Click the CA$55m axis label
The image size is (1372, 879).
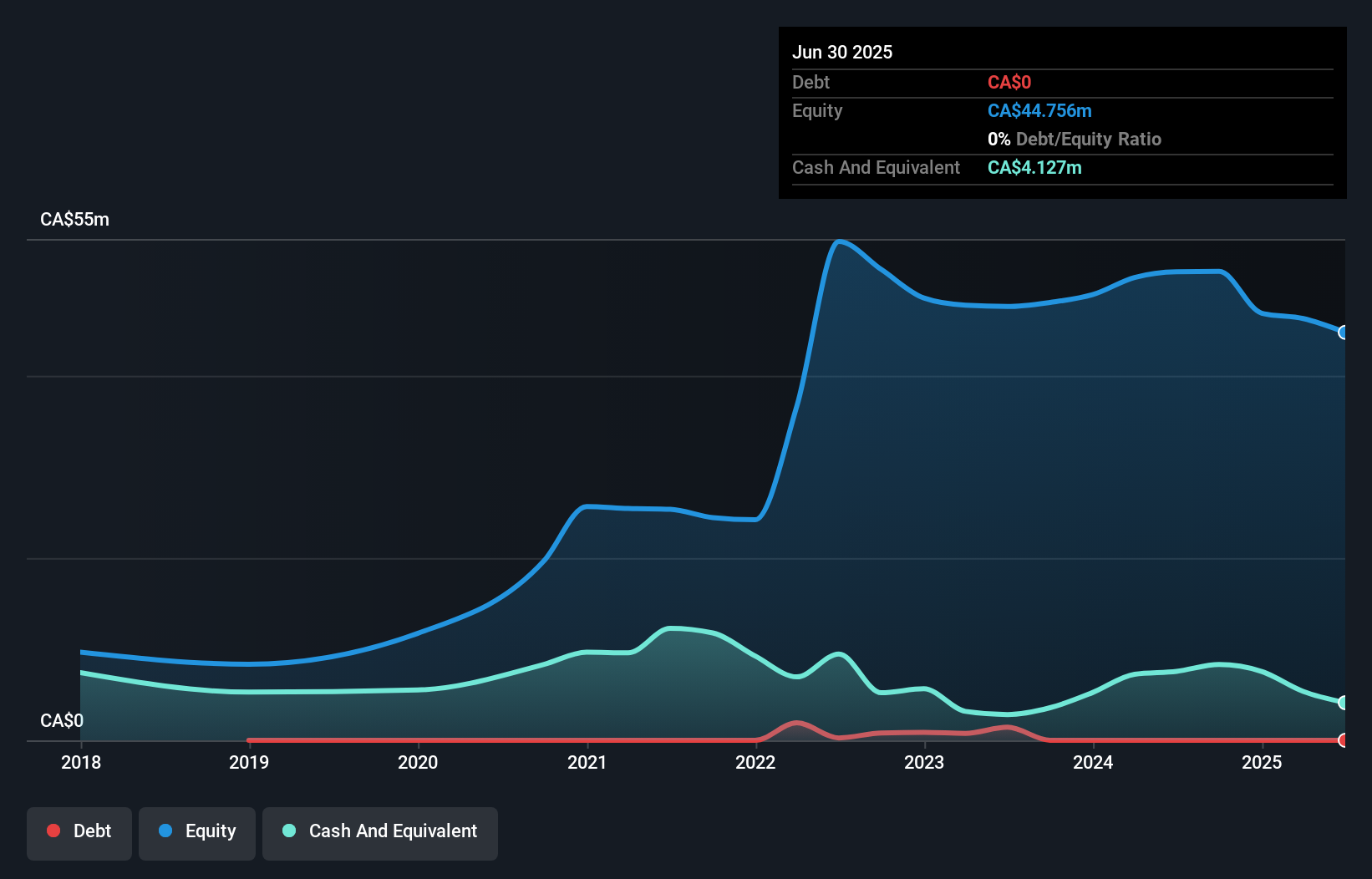[x=74, y=219]
